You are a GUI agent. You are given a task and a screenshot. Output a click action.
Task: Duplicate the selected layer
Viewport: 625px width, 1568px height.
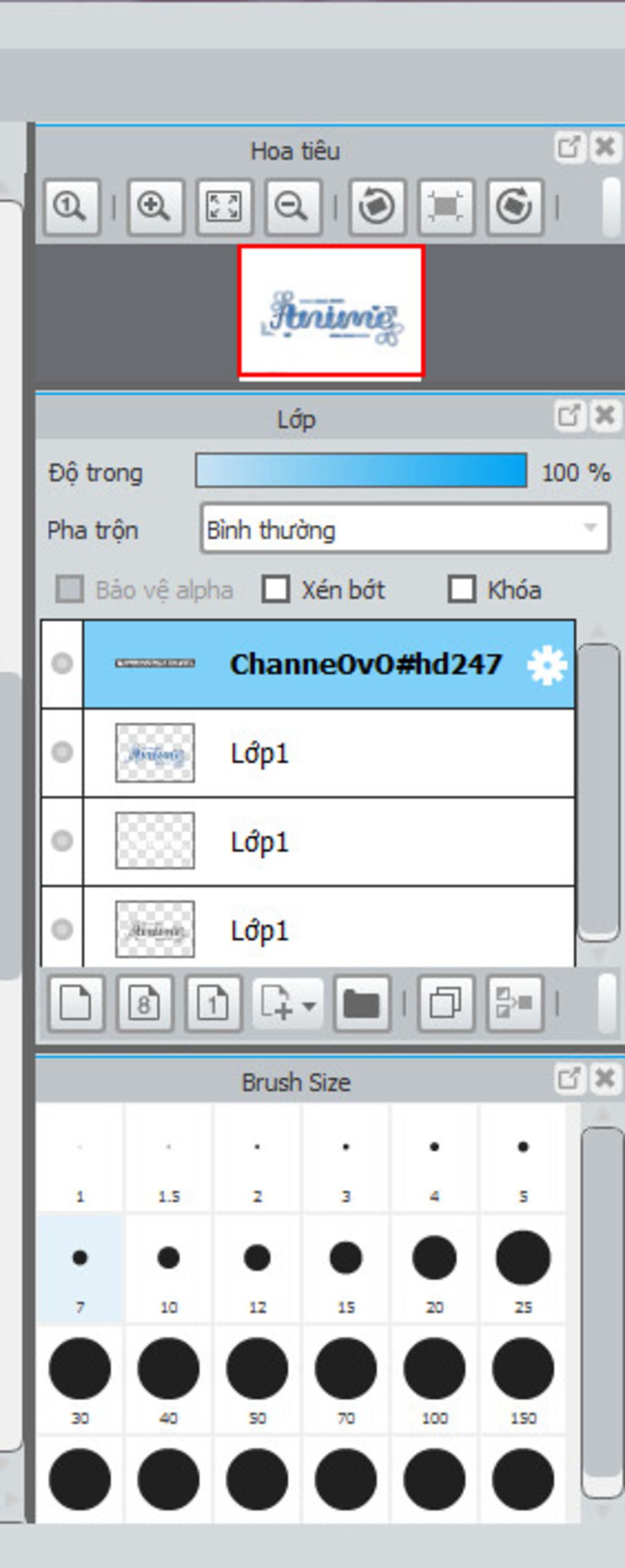pos(446,1004)
